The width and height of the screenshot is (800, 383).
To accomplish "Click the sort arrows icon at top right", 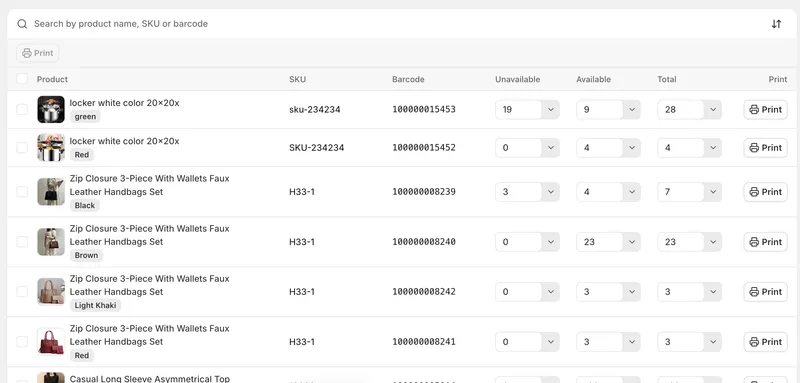I will pos(776,24).
